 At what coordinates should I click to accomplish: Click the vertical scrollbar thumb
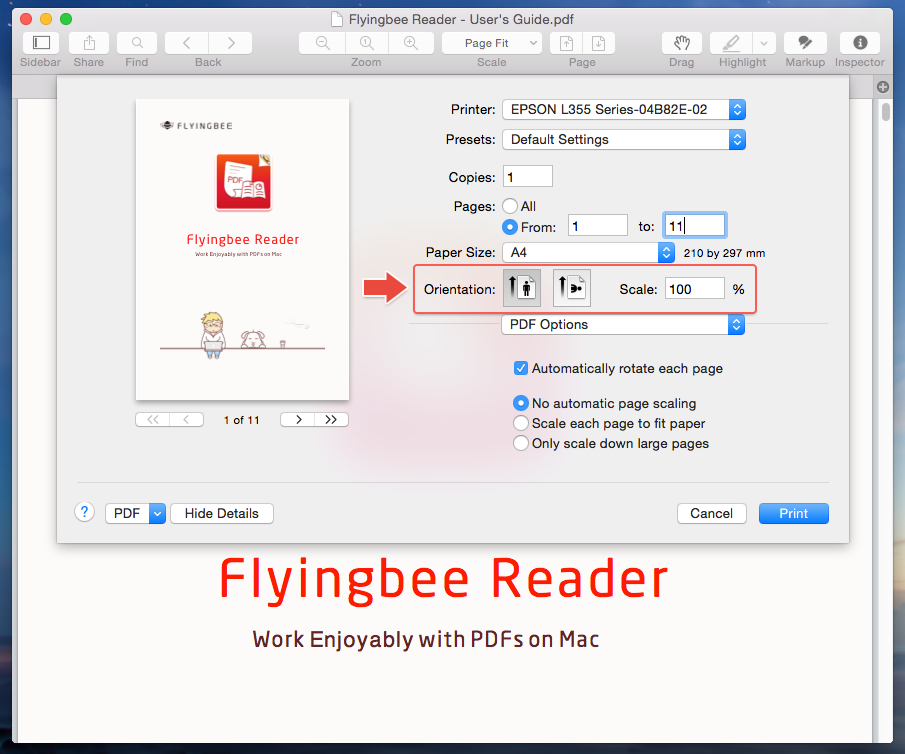[886, 111]
